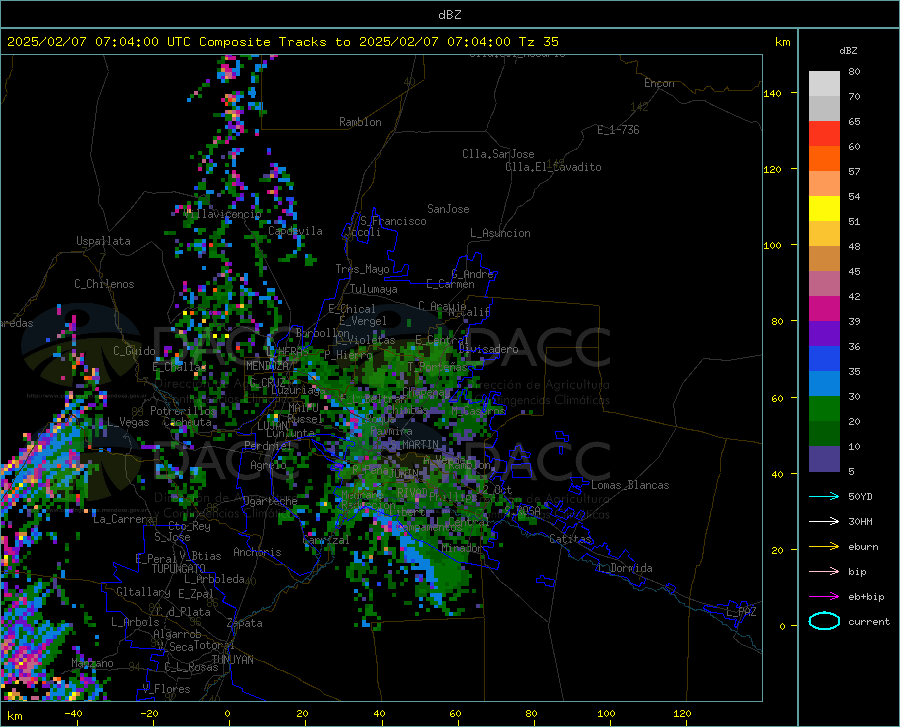The width and height of the screenshot is (900, 727).
Task: Click the 'TUNUYAN' map label
Action: pos(232,660)
